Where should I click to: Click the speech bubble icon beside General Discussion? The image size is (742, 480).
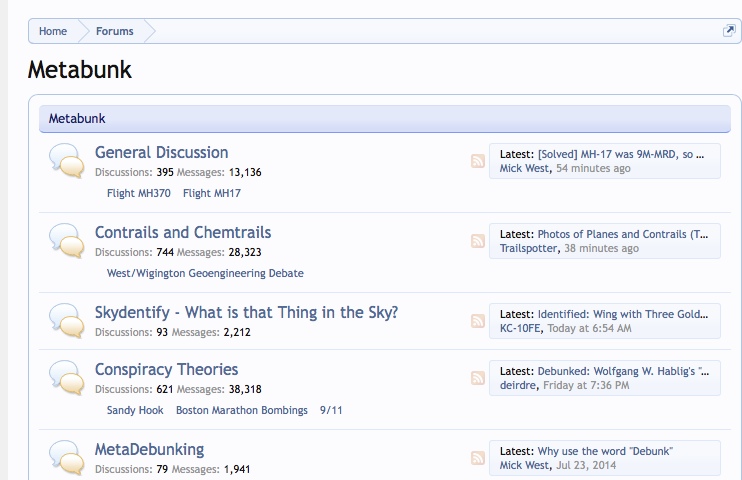coord(67,161)
